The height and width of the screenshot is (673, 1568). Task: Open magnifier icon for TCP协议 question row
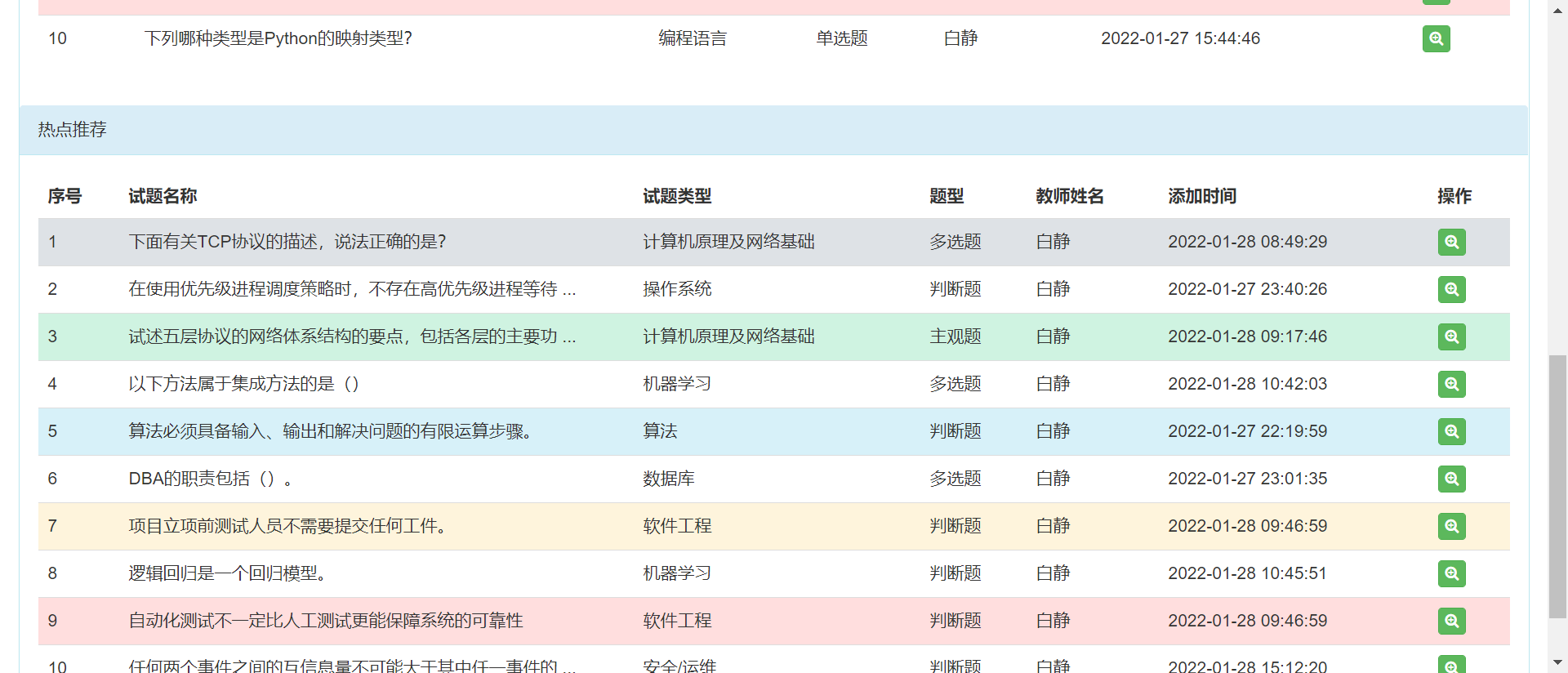click(1451, 242)
